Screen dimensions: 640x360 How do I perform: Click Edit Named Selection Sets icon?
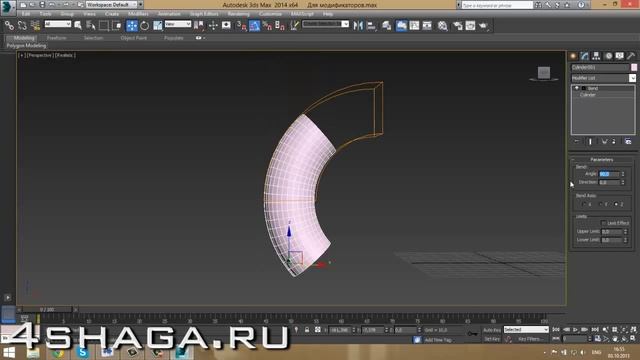294,26
